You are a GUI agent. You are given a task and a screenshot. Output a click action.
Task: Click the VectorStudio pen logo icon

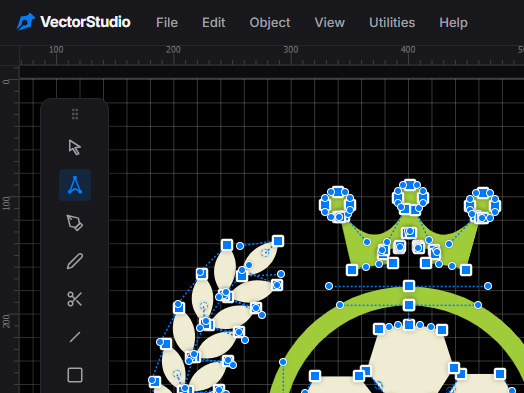(26, 22)
